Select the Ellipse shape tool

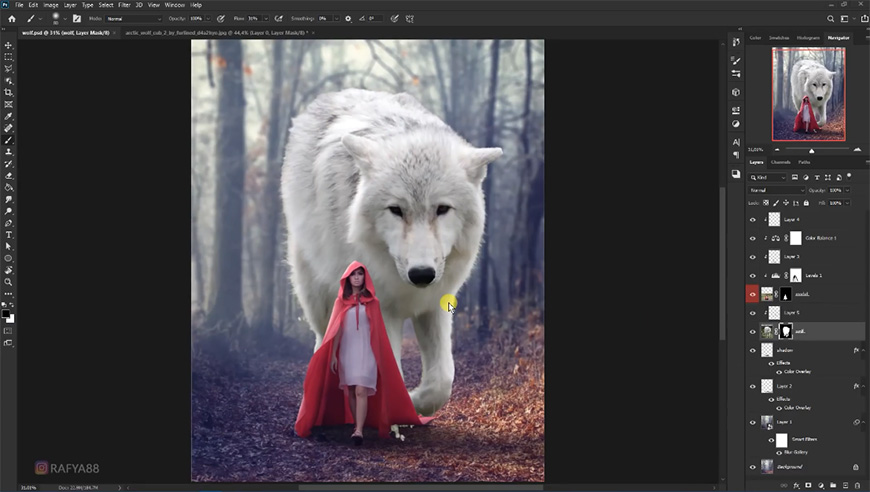coord(8,258)
